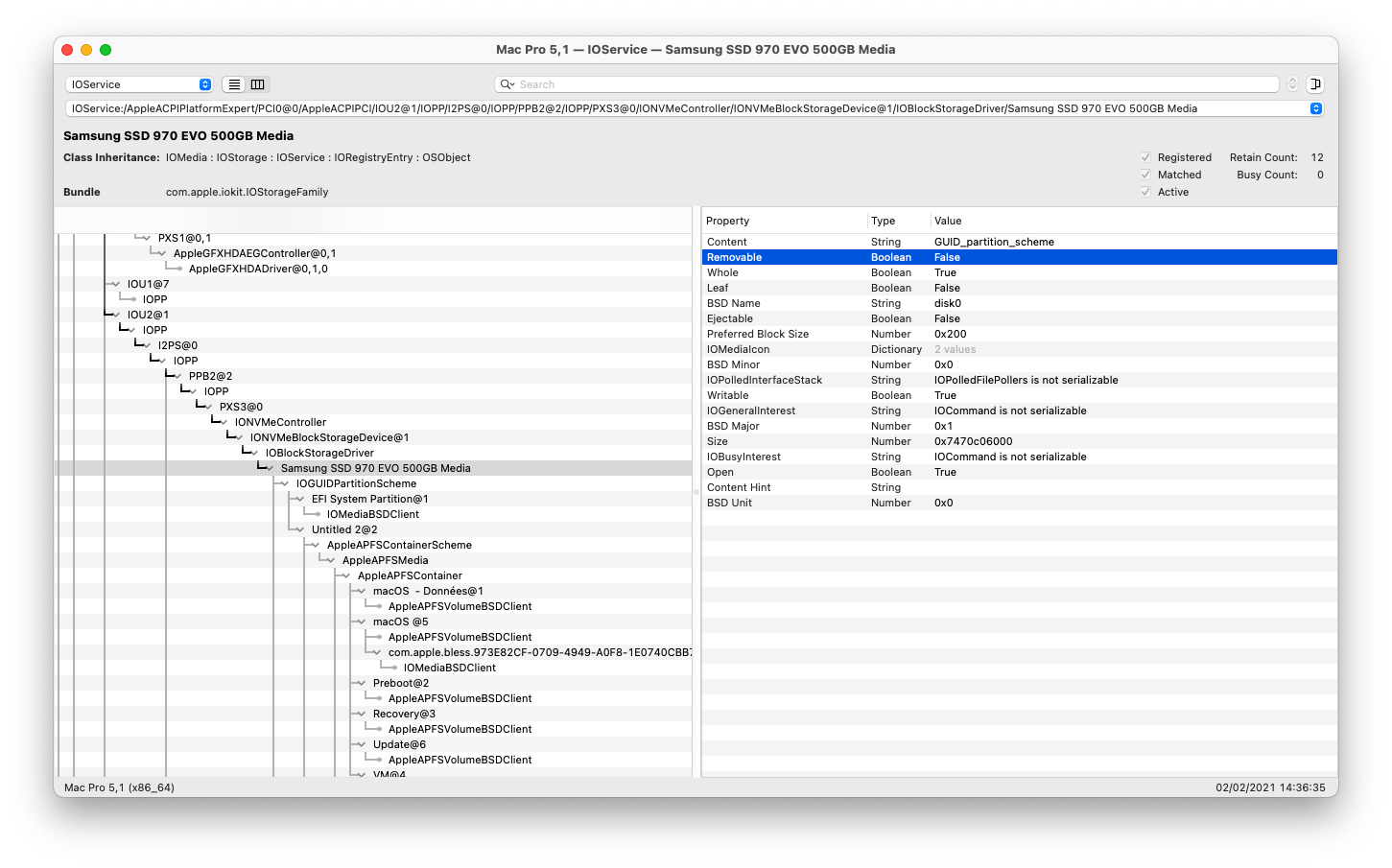Viewport: 1392px width, 868px height.
Task: Toggle the inspector sidebar icon in toolbar
Action: tap(1315, 84)
